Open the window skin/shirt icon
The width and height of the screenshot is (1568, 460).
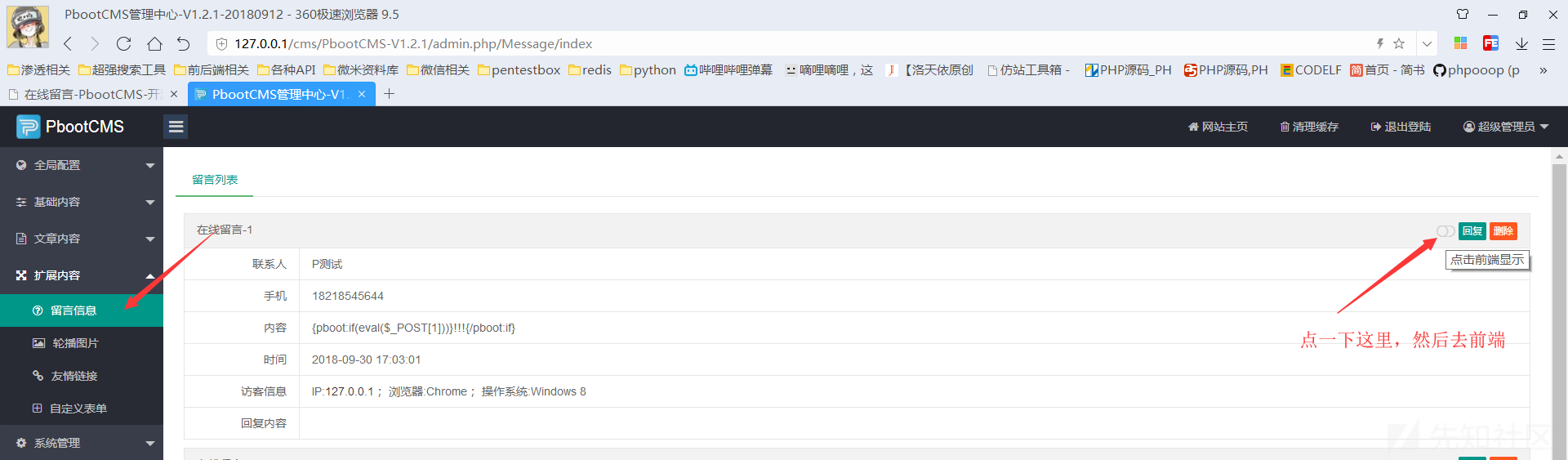(x=1463, y=14)
